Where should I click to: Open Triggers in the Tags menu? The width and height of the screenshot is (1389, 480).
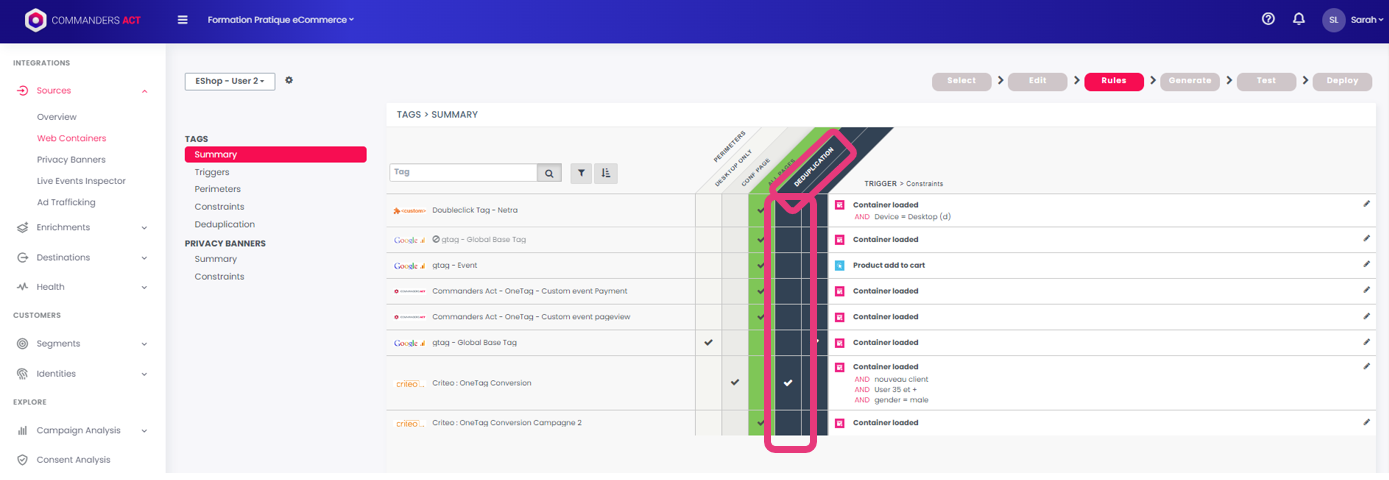point(212,172)
